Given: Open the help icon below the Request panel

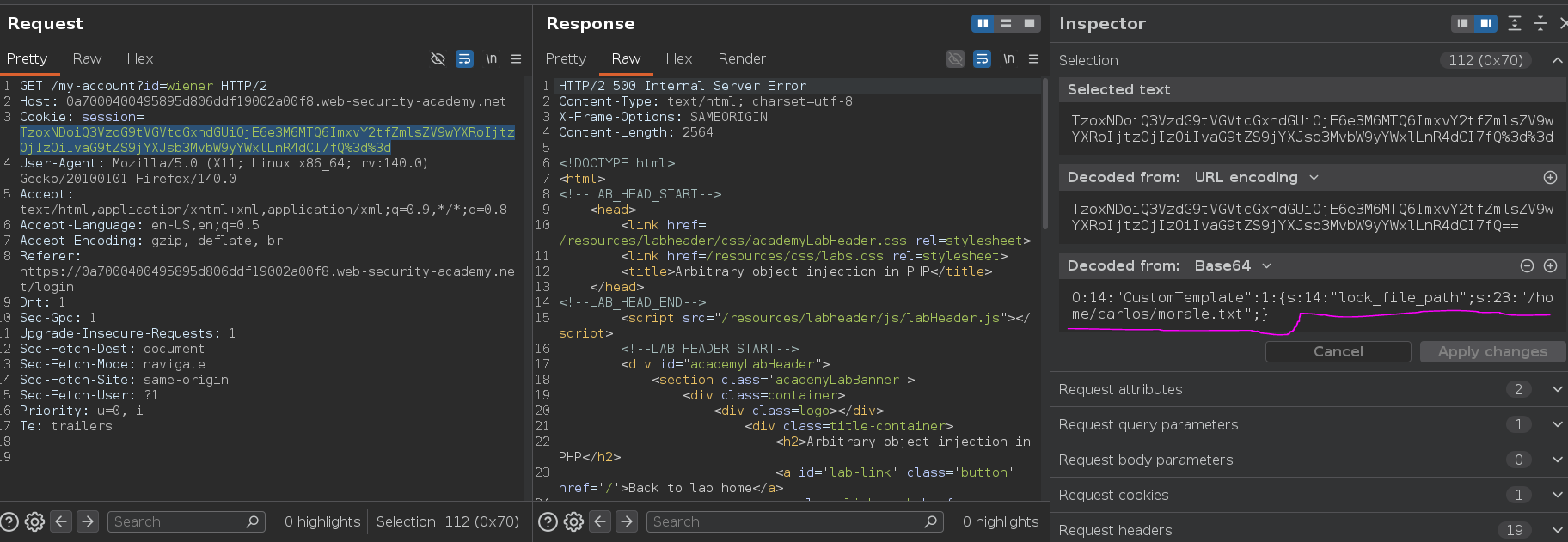Looking at the screenshot, I should (x=9, y=521).
